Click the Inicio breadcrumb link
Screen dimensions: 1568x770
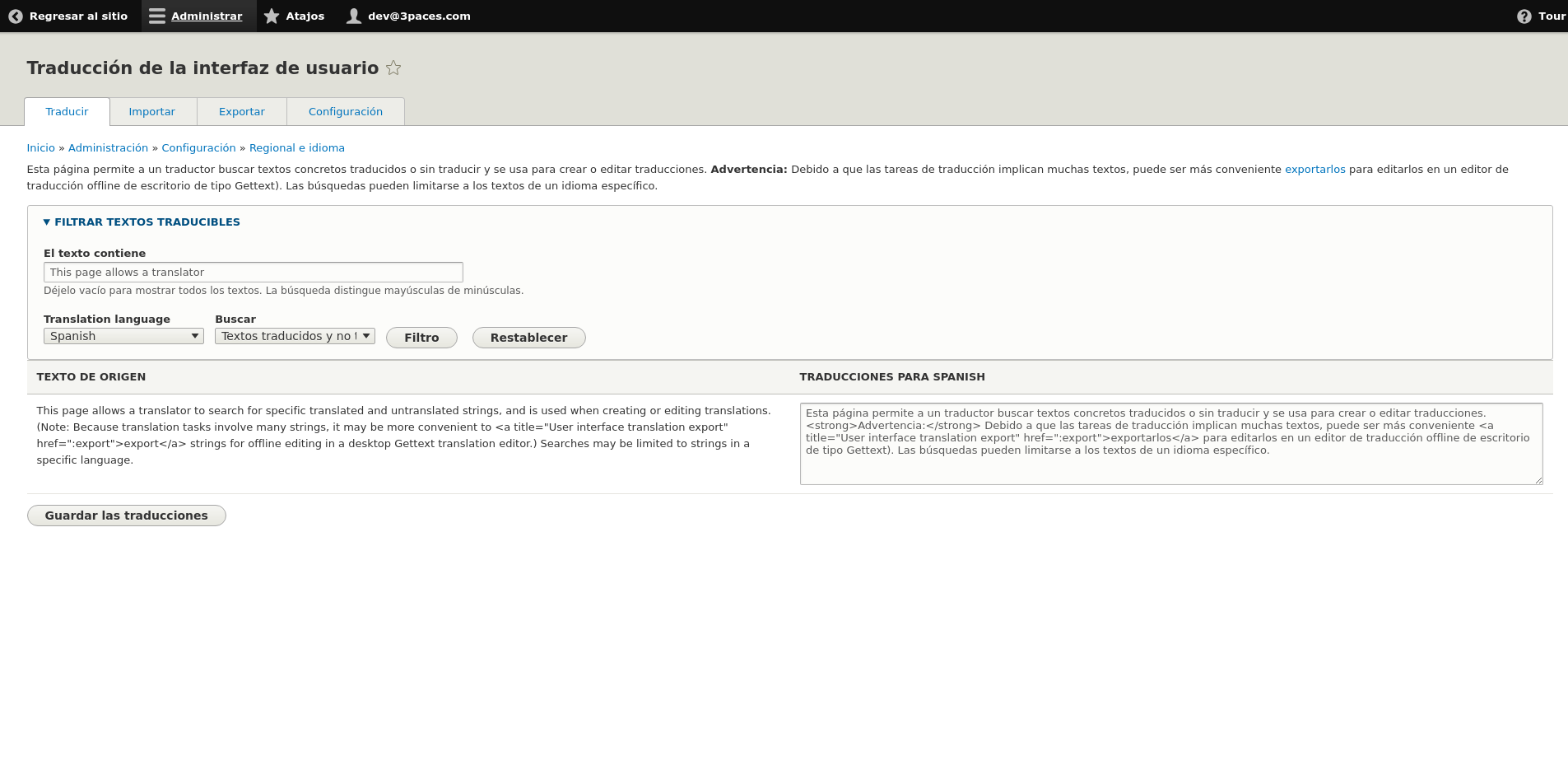coord(40,147)
